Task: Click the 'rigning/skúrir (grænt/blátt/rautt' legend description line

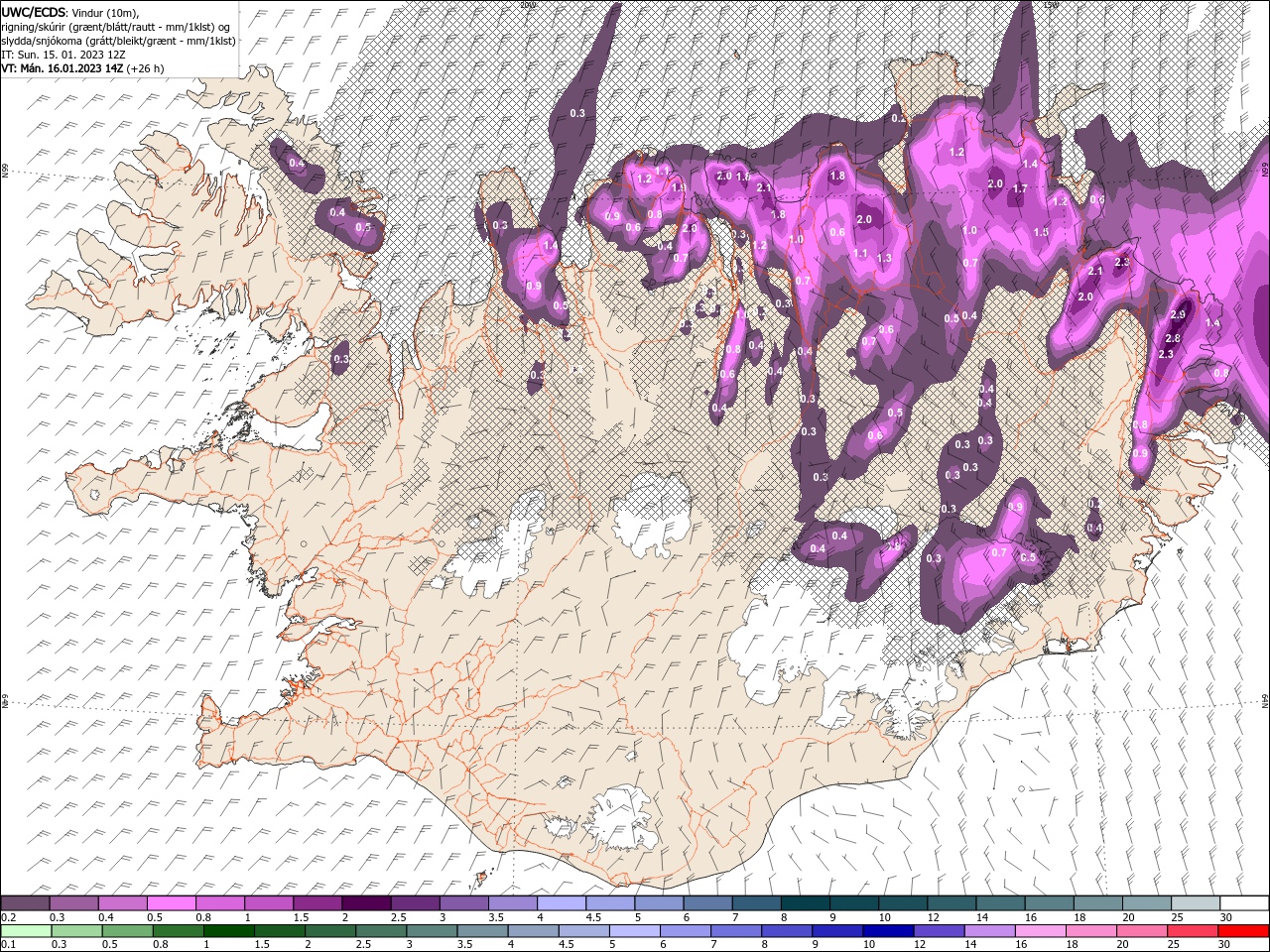Action: (x=115, y=27)
